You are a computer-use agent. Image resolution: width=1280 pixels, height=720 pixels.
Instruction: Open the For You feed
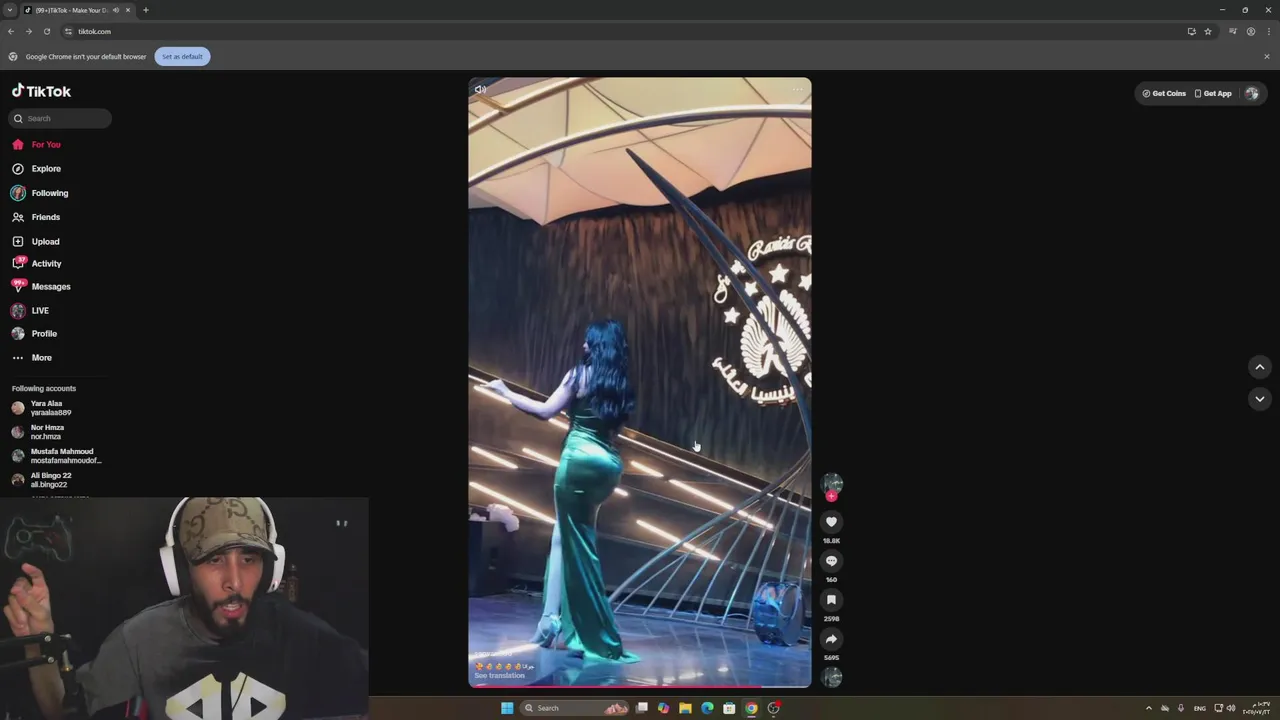coord(37,144)
